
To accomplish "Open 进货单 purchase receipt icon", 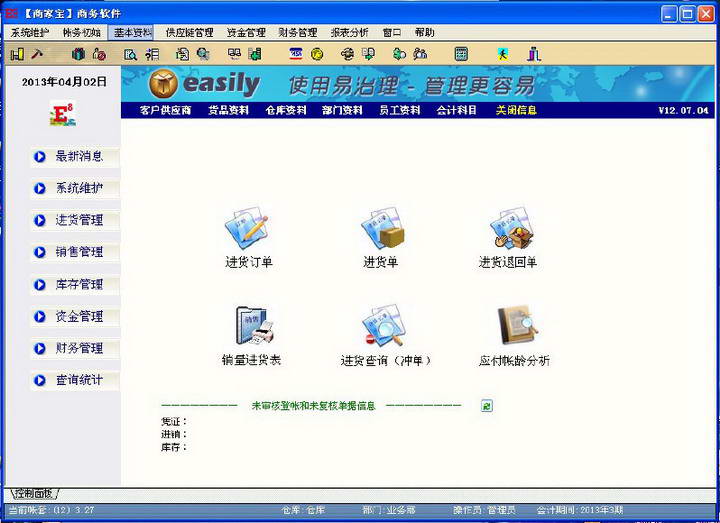I will (x=381, y=238).
